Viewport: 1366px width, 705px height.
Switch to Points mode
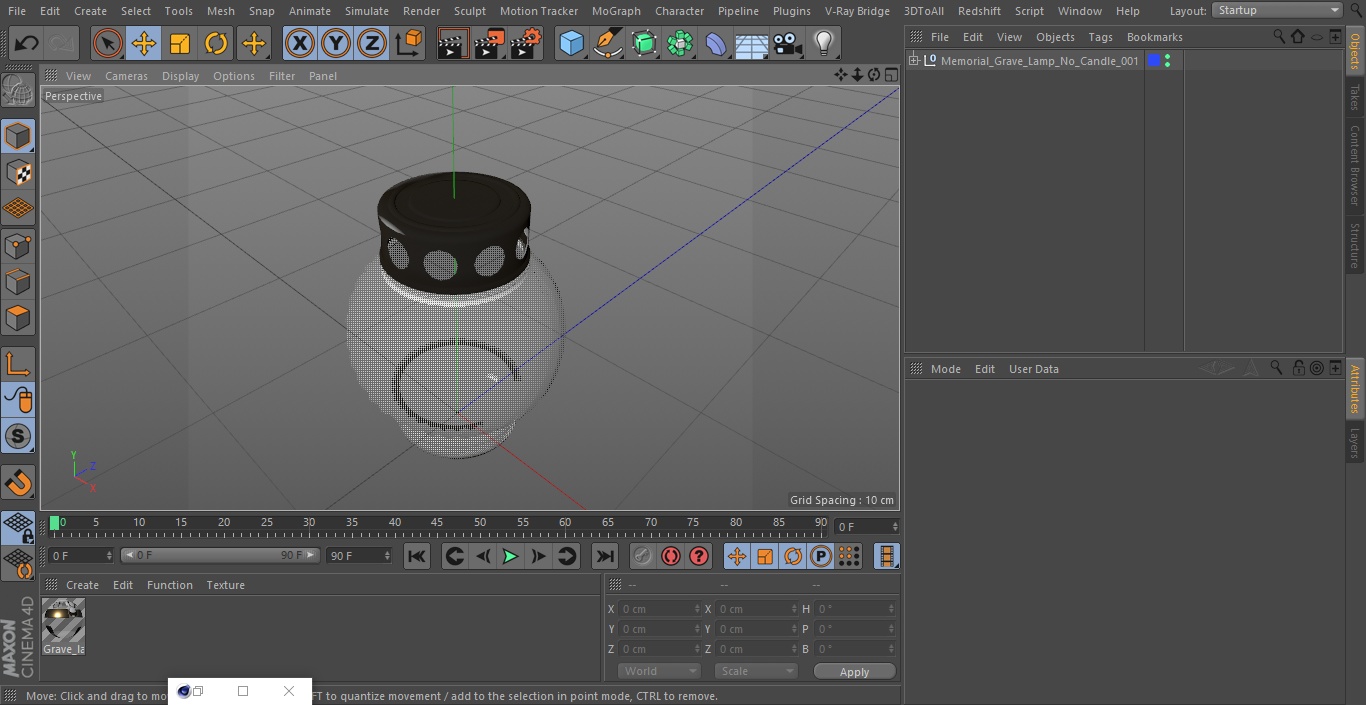(x=18, y=246)
